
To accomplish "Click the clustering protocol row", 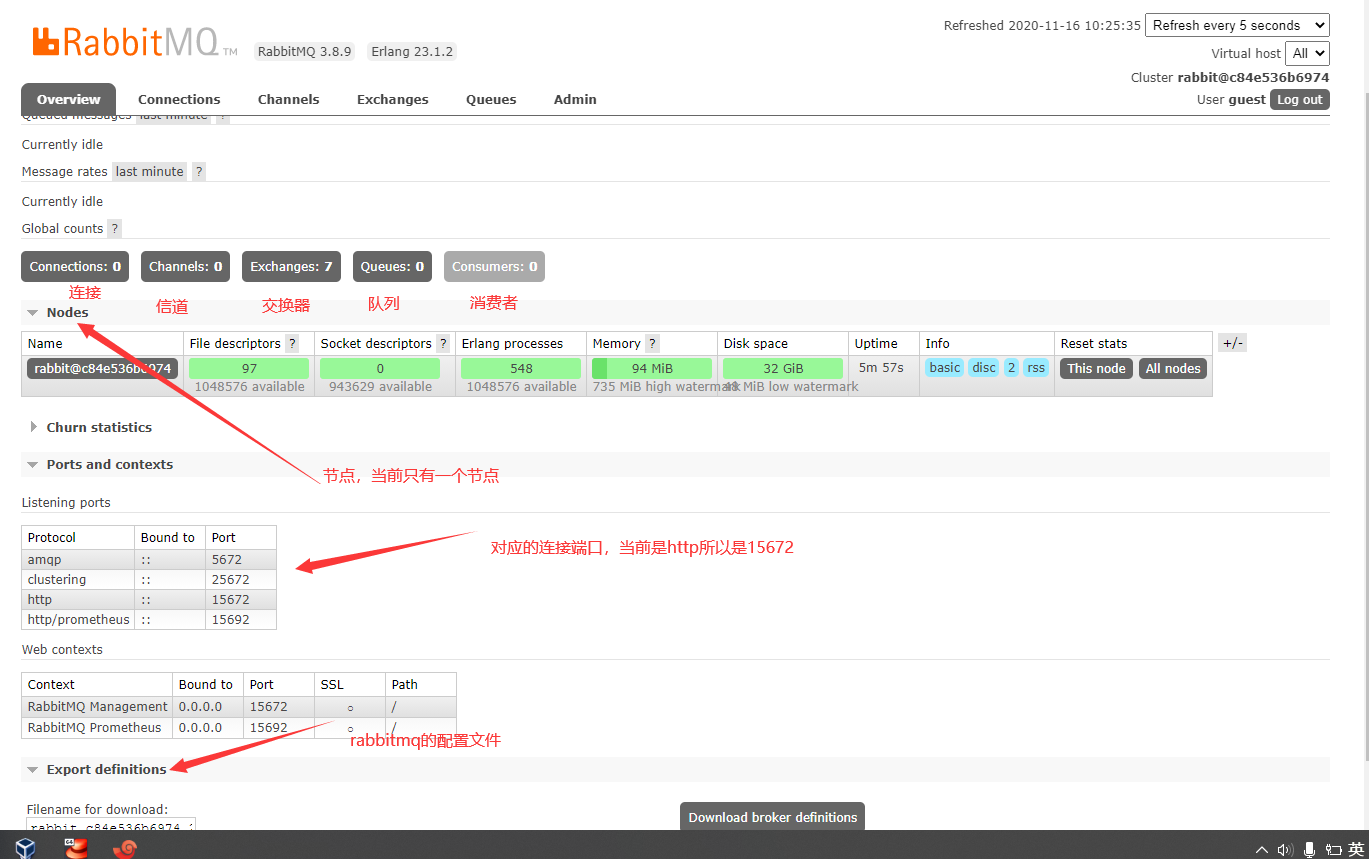I will coord(149,579).
